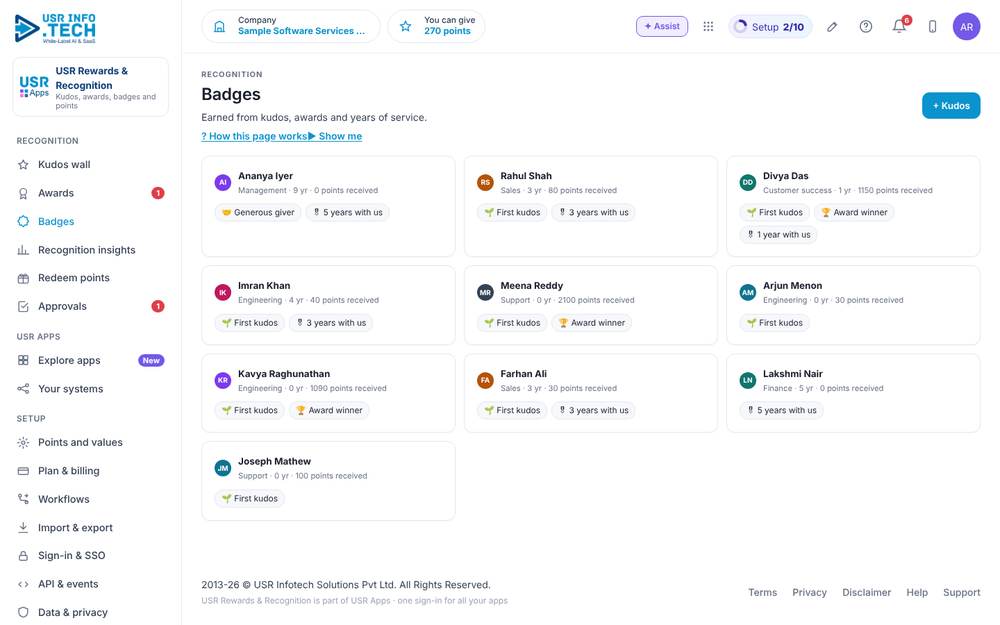The image size is (1000, 625).
Task: Click the mobile phone icon in header
Action: (x=932, y=27)
